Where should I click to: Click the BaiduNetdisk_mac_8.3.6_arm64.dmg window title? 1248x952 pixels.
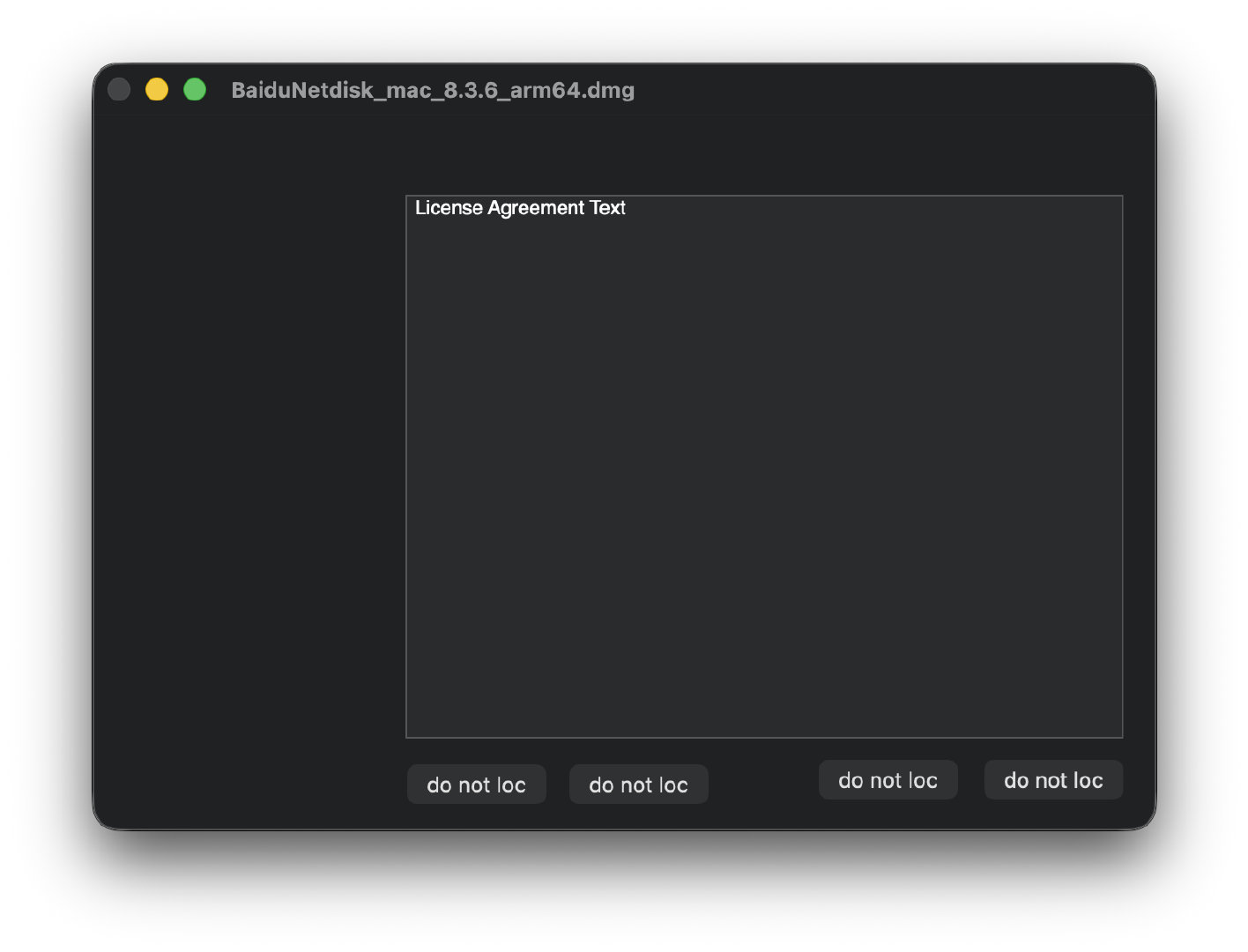click(x=433, y=90)
